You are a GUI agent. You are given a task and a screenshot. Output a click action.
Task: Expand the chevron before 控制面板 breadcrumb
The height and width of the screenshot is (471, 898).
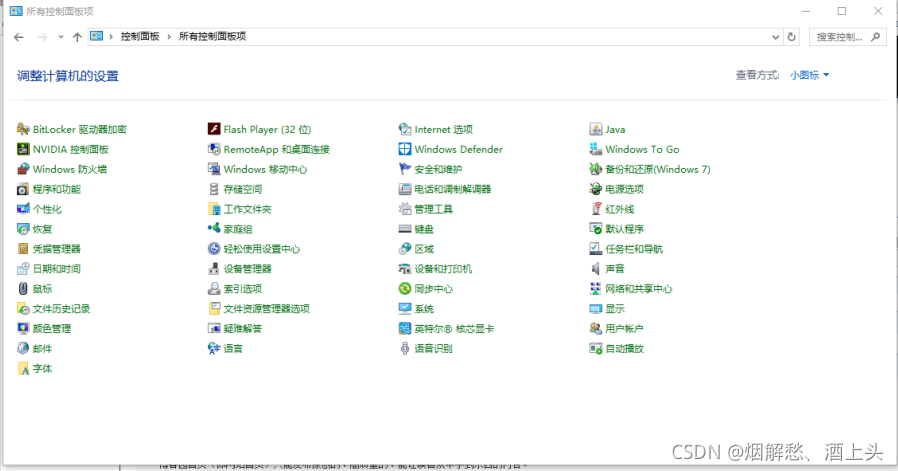click(111, 37)
